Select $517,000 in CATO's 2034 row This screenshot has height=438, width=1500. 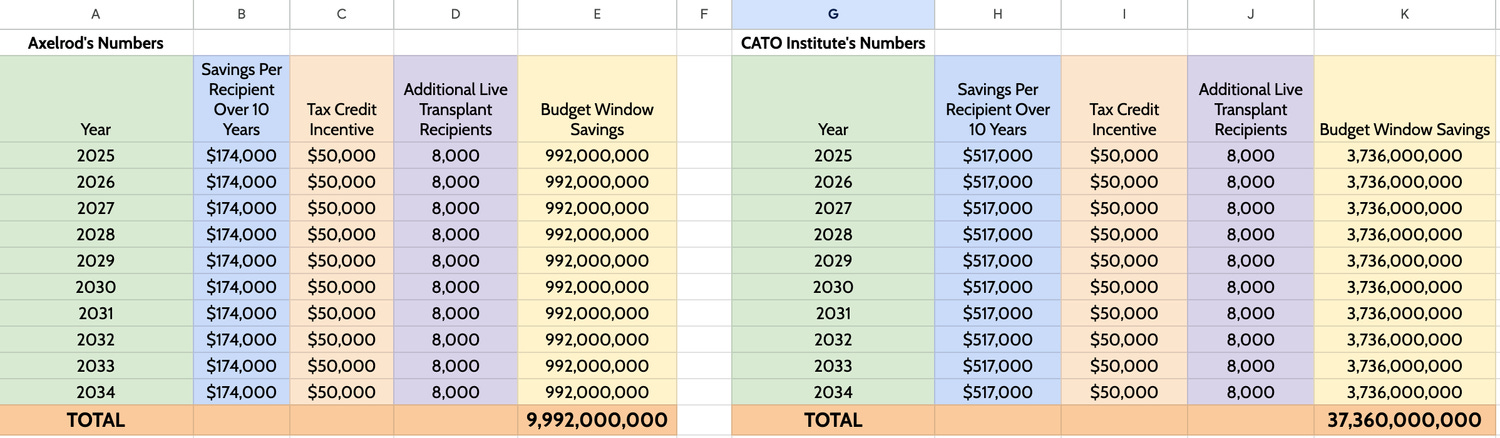tap(998, 392)
